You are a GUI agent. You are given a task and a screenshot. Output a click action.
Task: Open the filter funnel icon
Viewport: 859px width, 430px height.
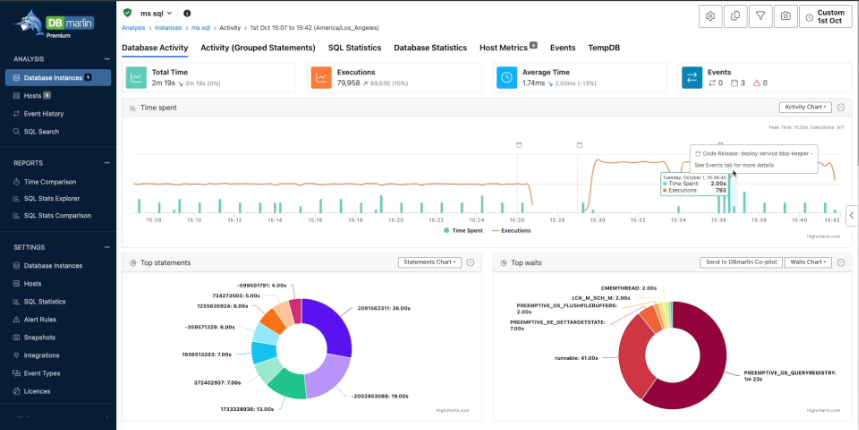click(761, 16)
